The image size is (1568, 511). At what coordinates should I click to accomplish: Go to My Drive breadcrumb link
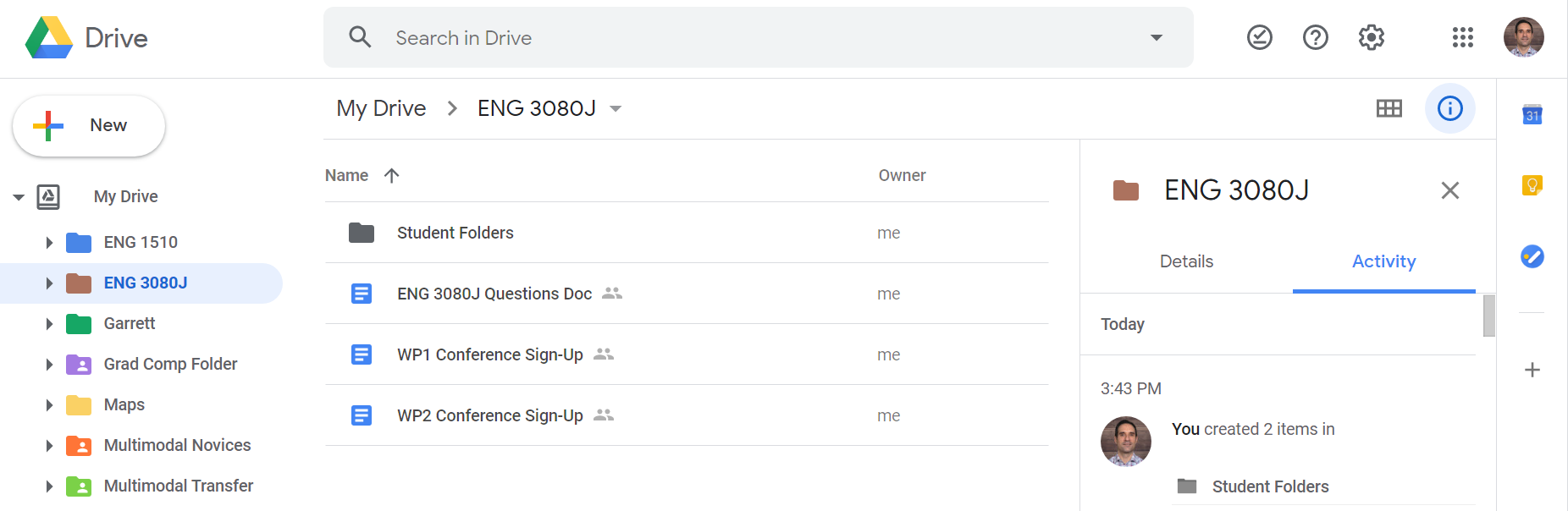pos(381,108)
